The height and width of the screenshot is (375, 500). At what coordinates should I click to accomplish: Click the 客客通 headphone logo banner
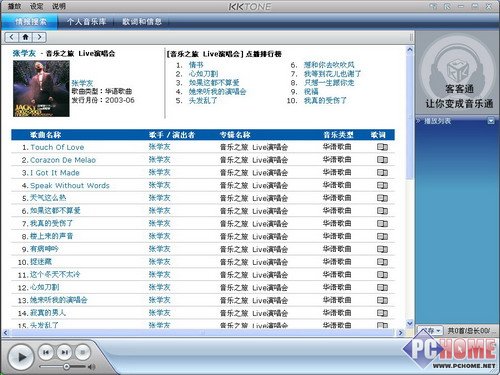(458, 72)
